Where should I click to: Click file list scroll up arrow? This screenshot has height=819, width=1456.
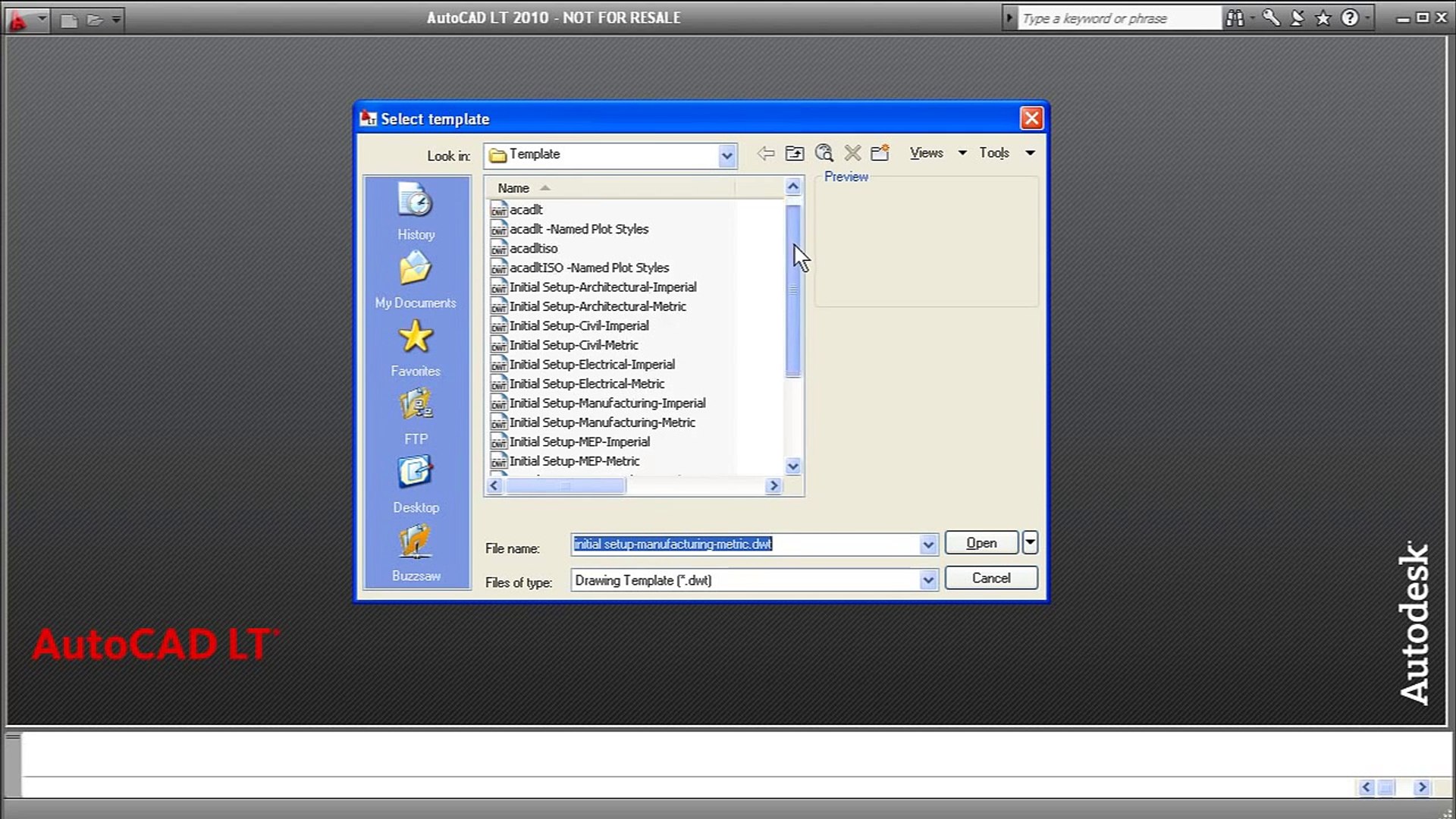click(793, 187)
